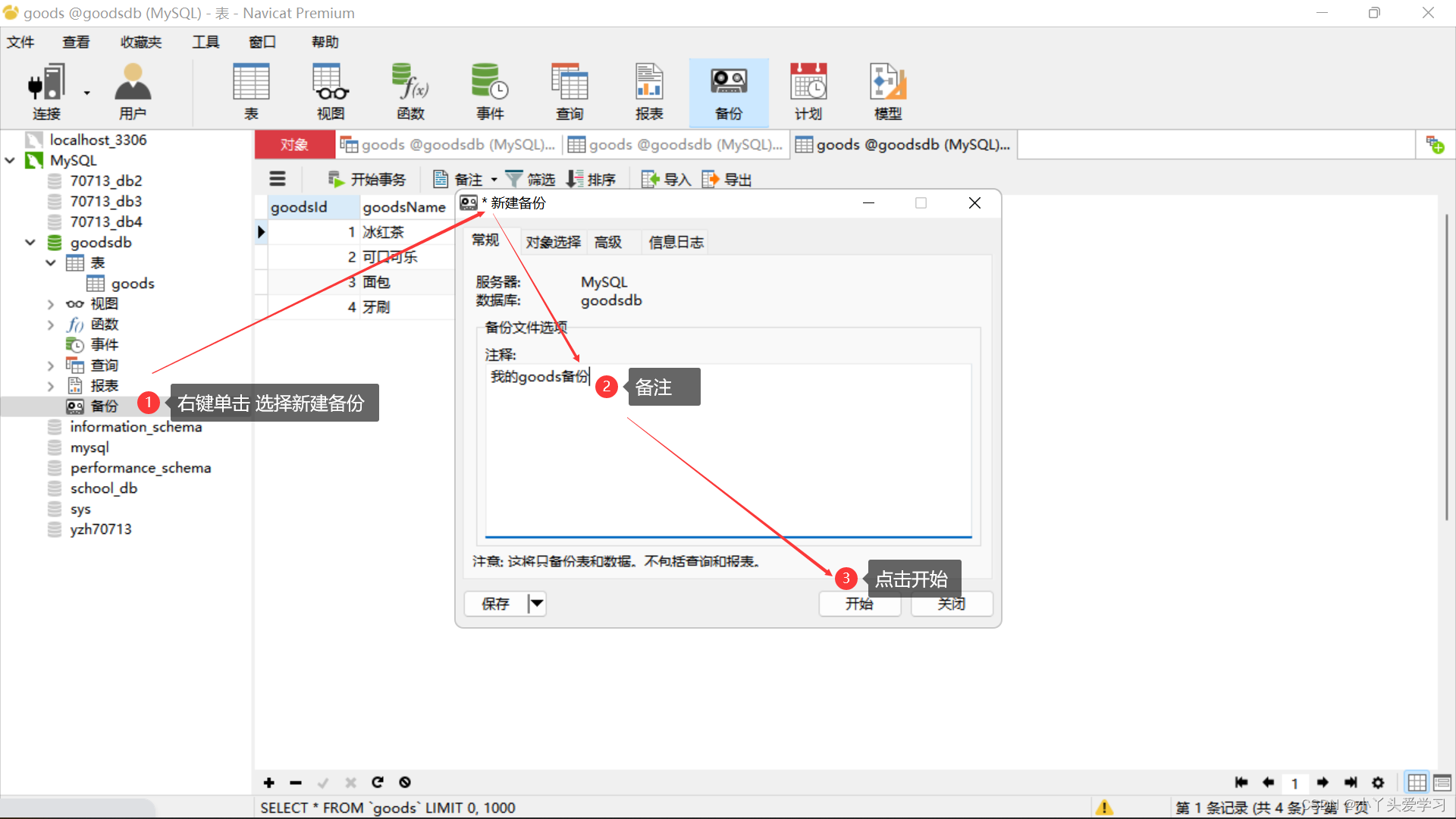Expand the 报表 reports tree node
This screenshot has height=819, width=1456.
point(51,386)
